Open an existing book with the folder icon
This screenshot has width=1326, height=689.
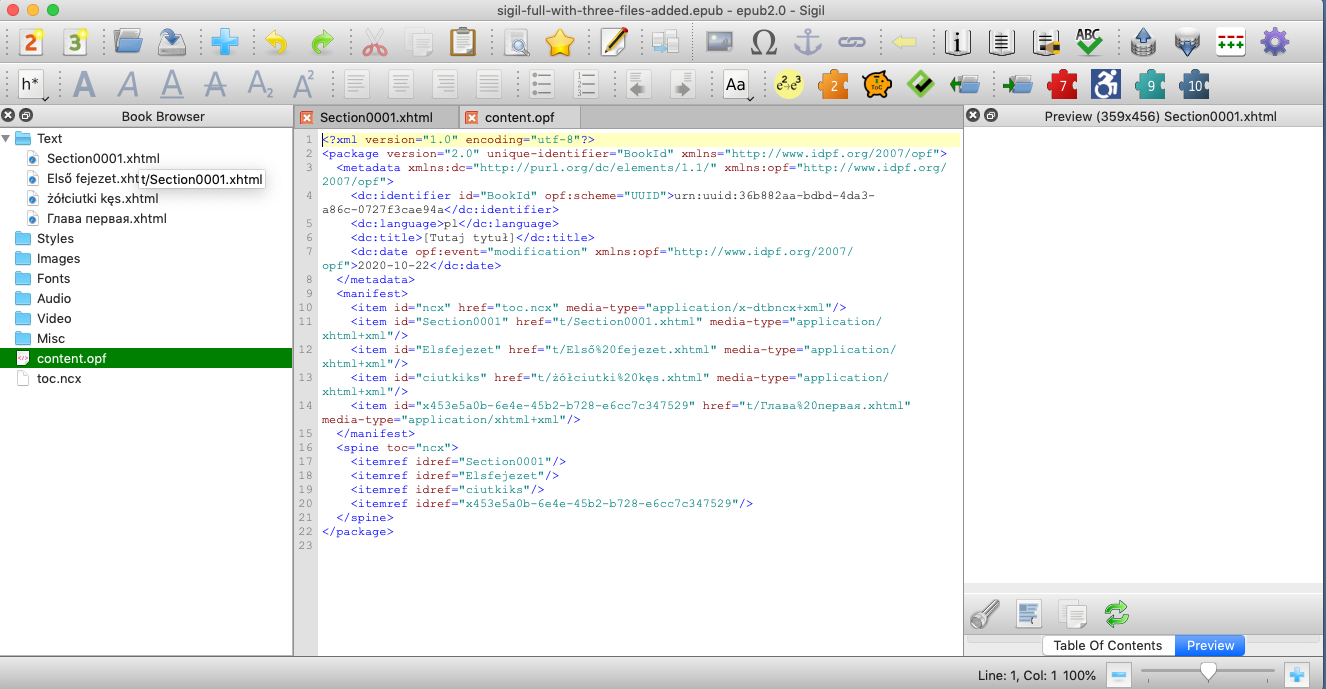click(x=128, y=43)
